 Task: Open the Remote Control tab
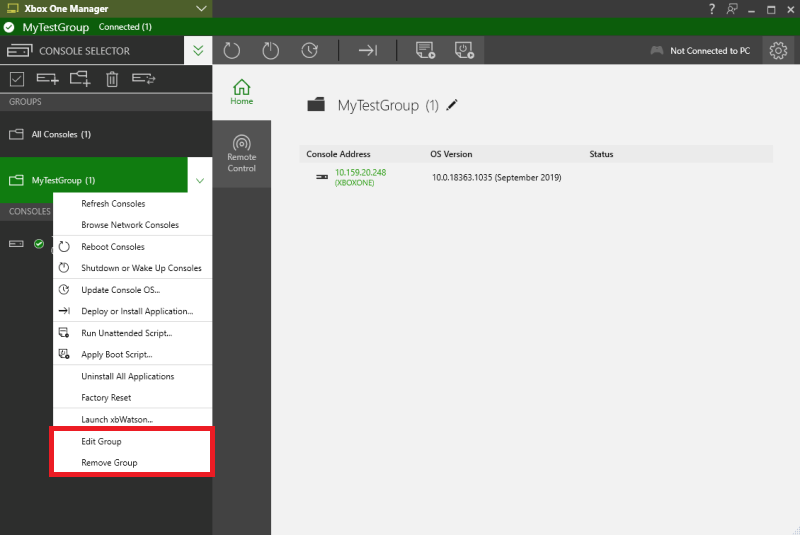(x=241, y=154)
